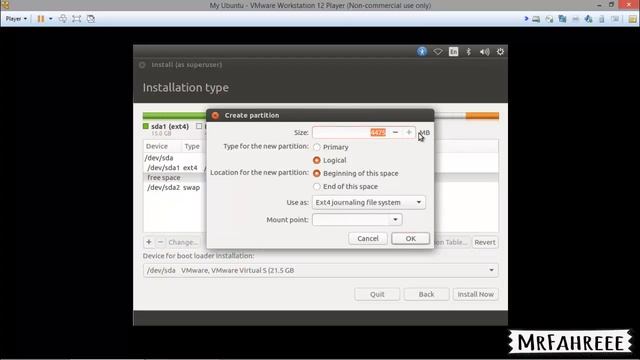Pause the virtual machine
This screenshot has height=360, width=640.
tap(41, 19)
